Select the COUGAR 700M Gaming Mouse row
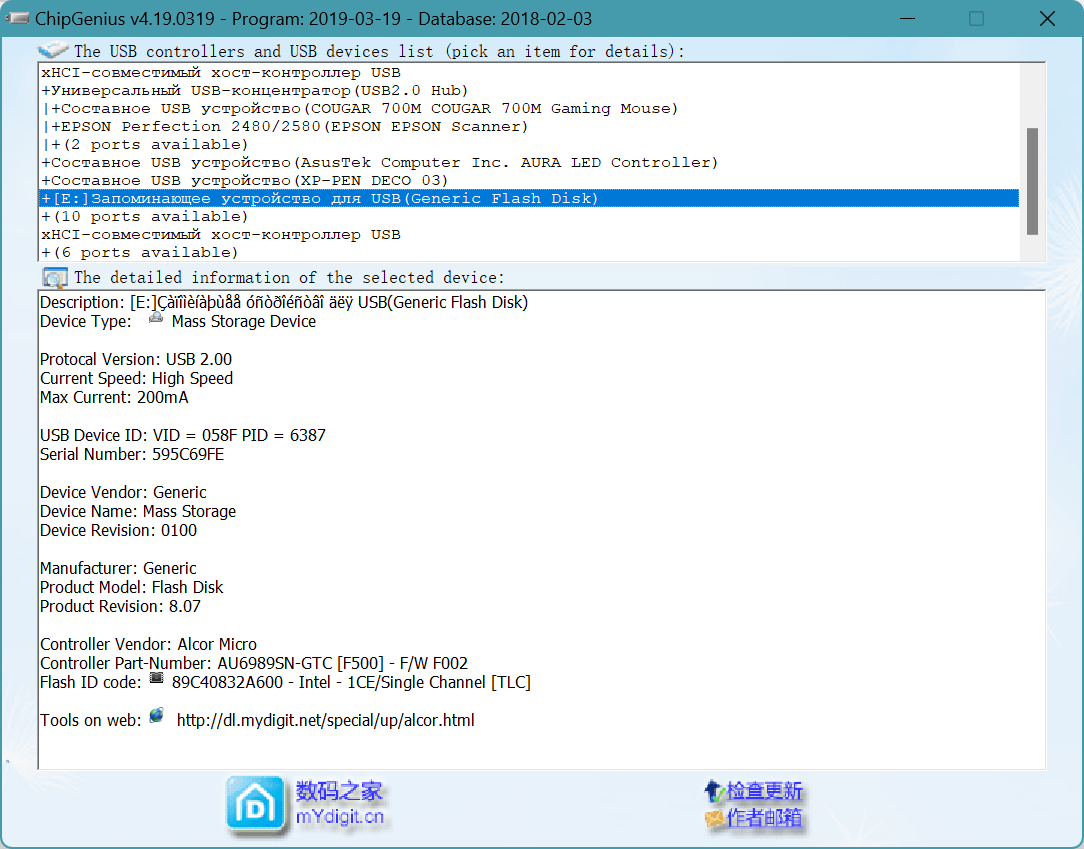1084x849 pixels. coord(529,109)
